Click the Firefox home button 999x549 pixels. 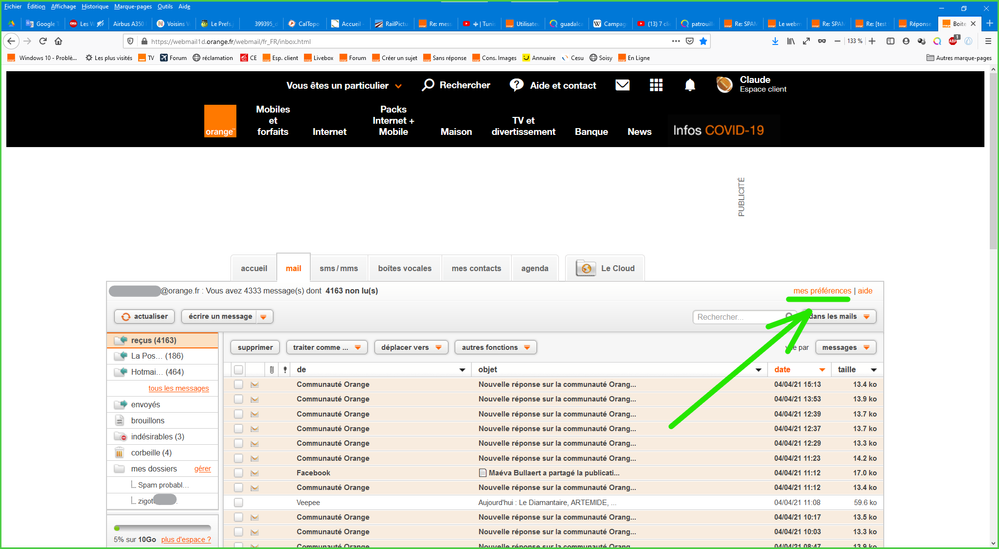pos(58,41)
